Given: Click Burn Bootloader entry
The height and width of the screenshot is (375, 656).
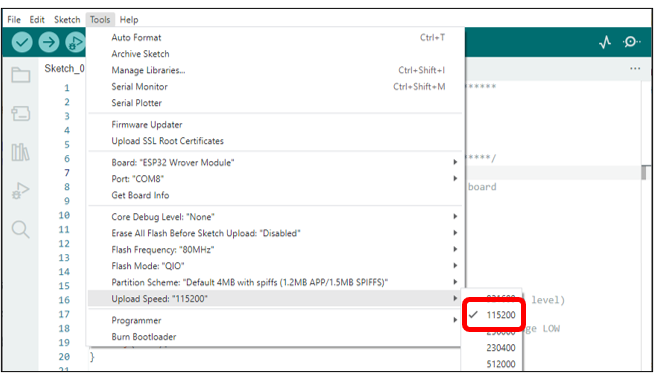Looking at the screenshot, I should pos(275,336).
